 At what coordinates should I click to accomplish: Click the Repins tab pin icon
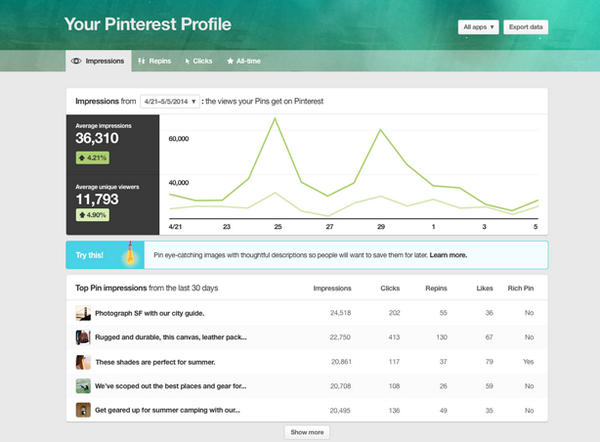point(142,61)
